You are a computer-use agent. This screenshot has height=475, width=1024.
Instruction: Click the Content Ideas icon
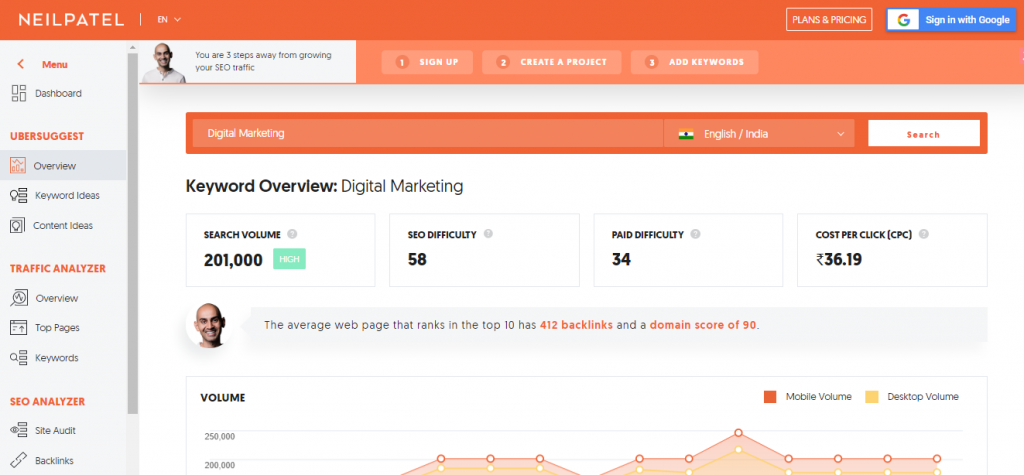[17, 225]
